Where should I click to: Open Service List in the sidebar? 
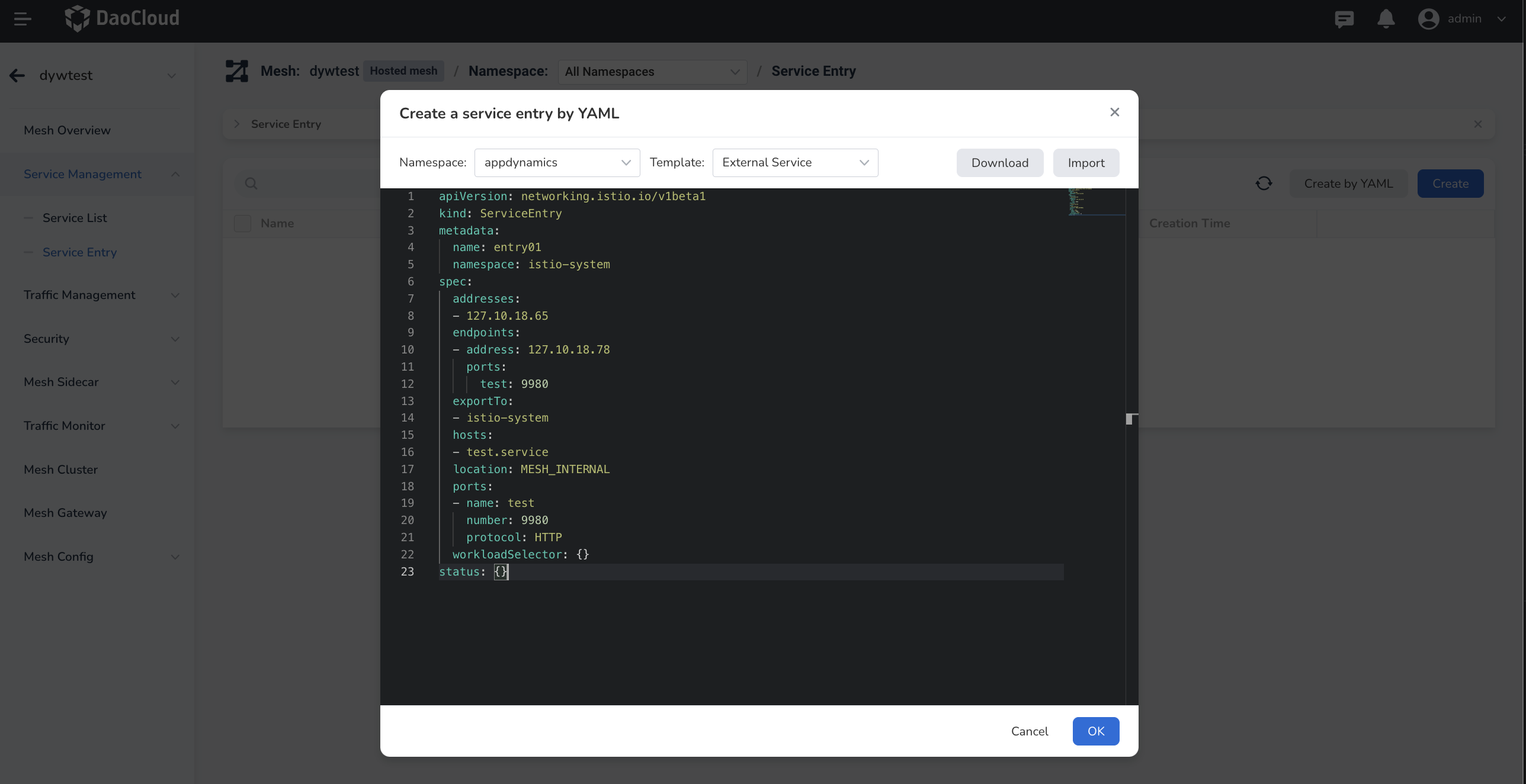[75, 218]
